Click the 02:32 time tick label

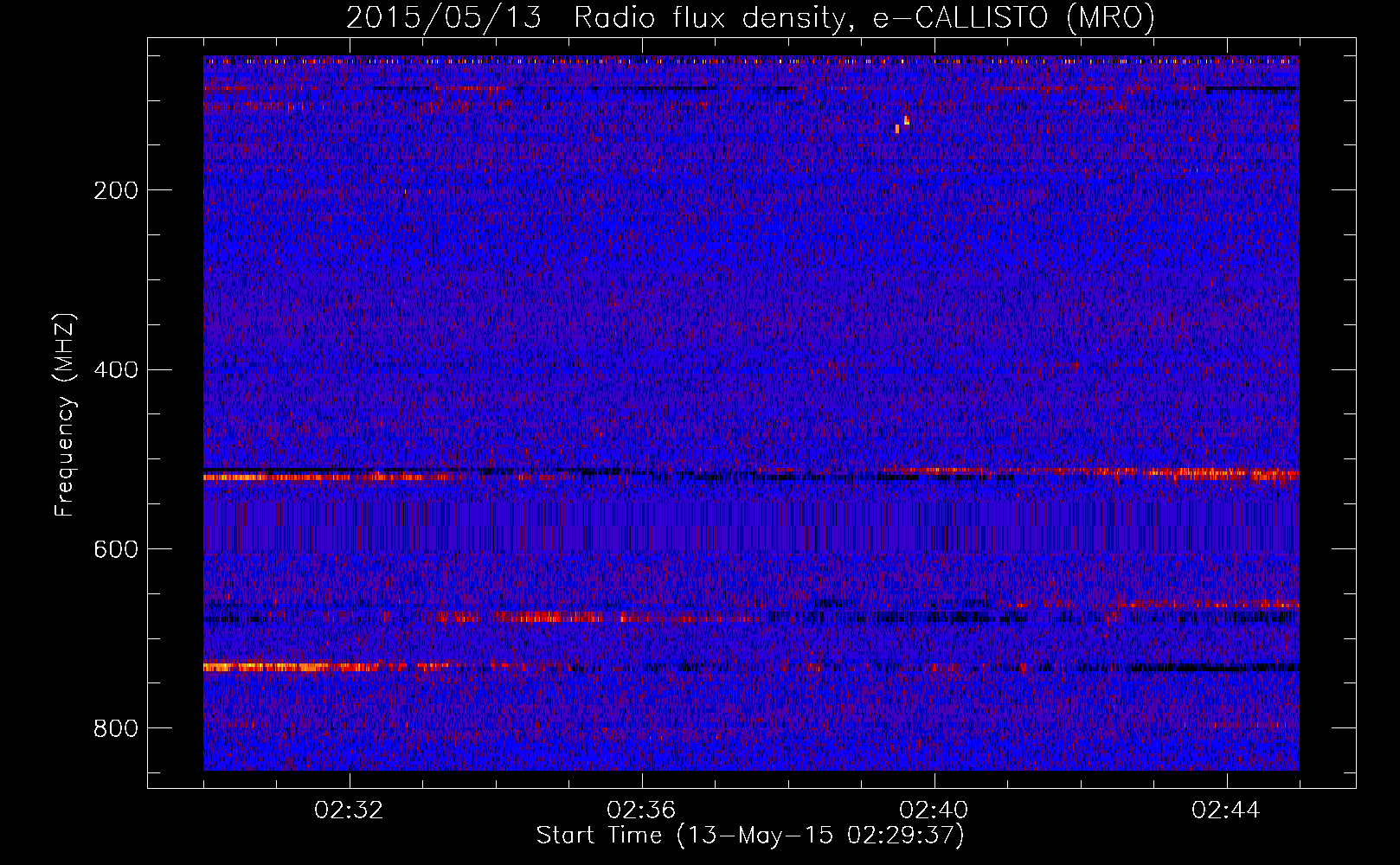[x=349, y=811]
